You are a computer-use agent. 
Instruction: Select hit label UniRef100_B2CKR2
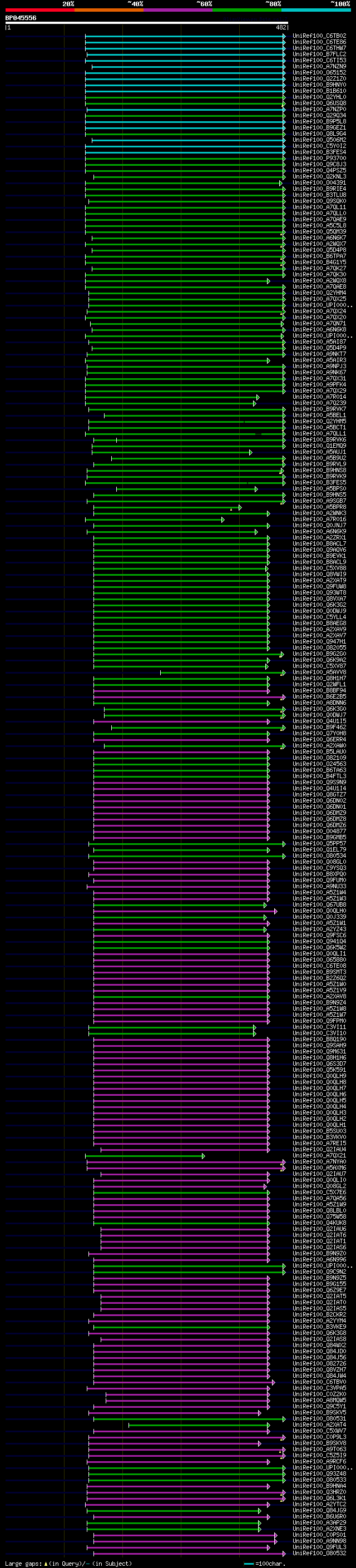tap(319, 1314)
